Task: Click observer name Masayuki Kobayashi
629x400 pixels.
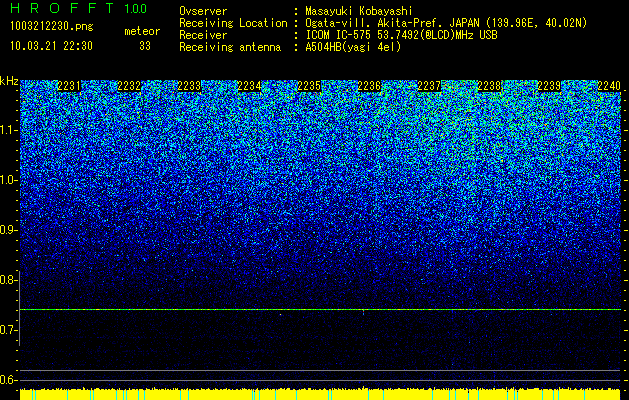Action: point(358,12)
